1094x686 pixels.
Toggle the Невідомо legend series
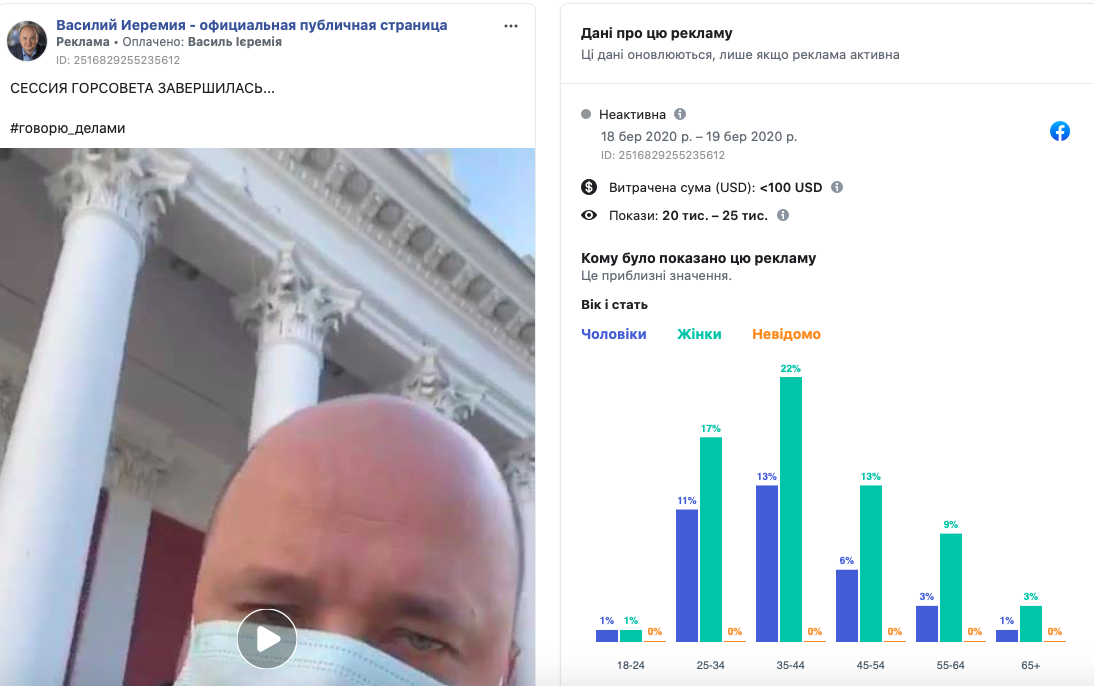tap(786, 334)
